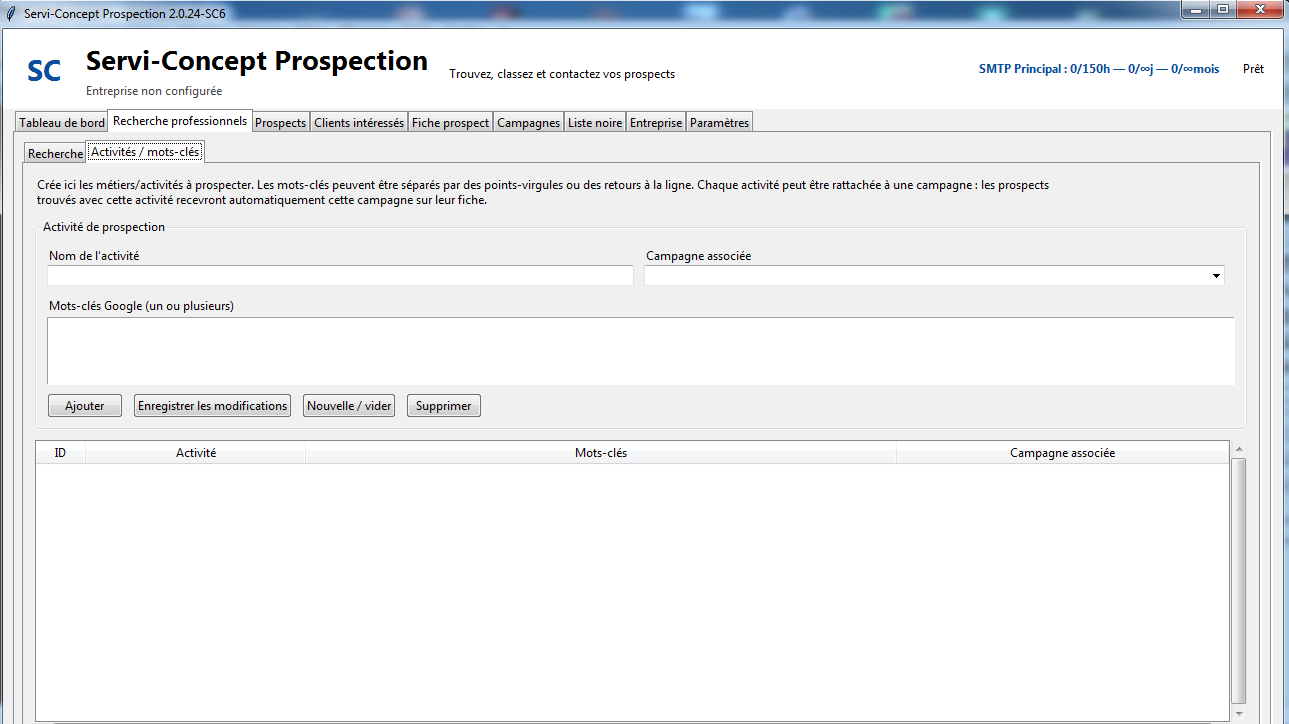Click the Ajouter button

[85, 406]
